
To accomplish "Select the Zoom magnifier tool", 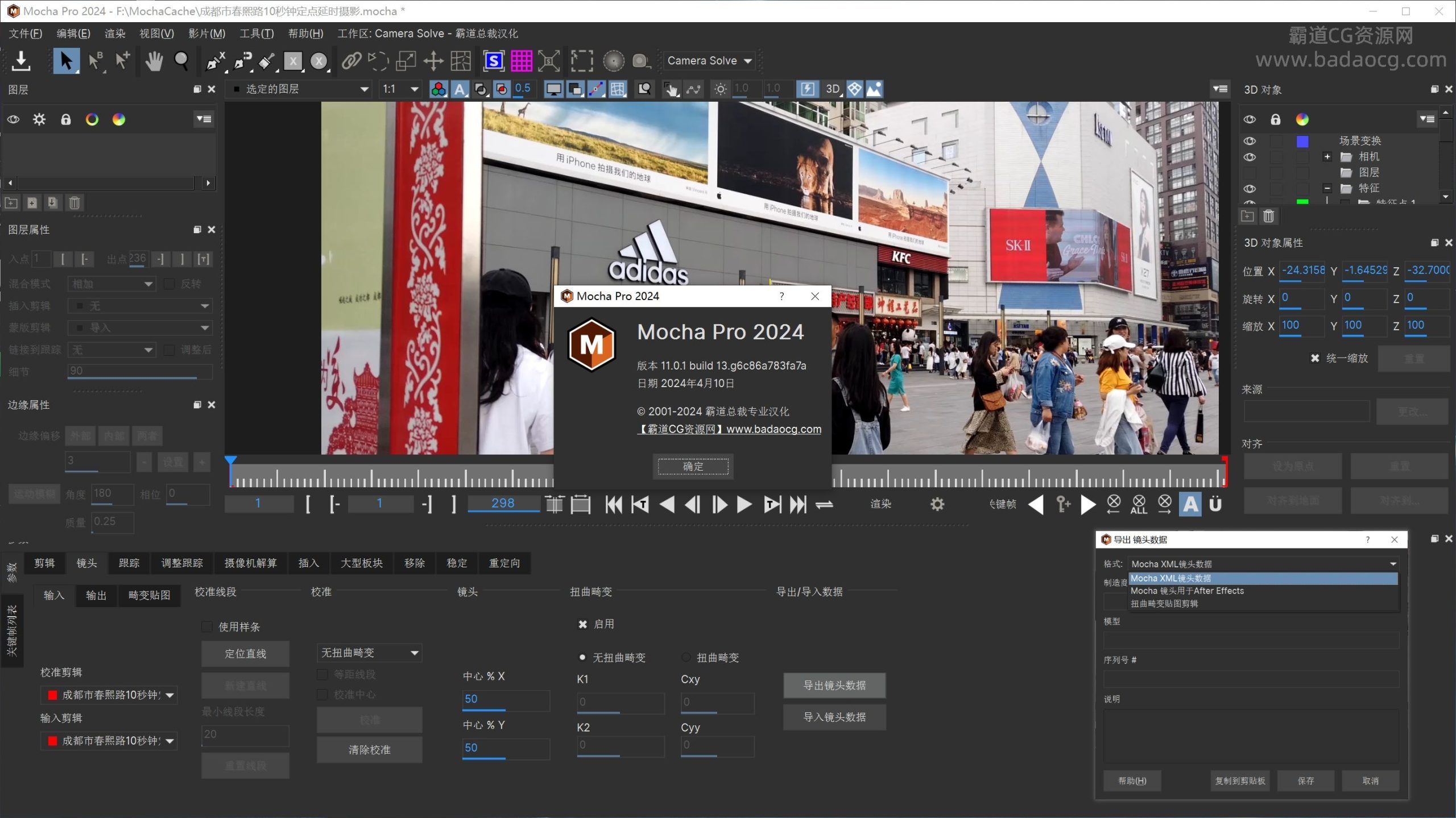I will pyautogui.click(x=181, y=61).
